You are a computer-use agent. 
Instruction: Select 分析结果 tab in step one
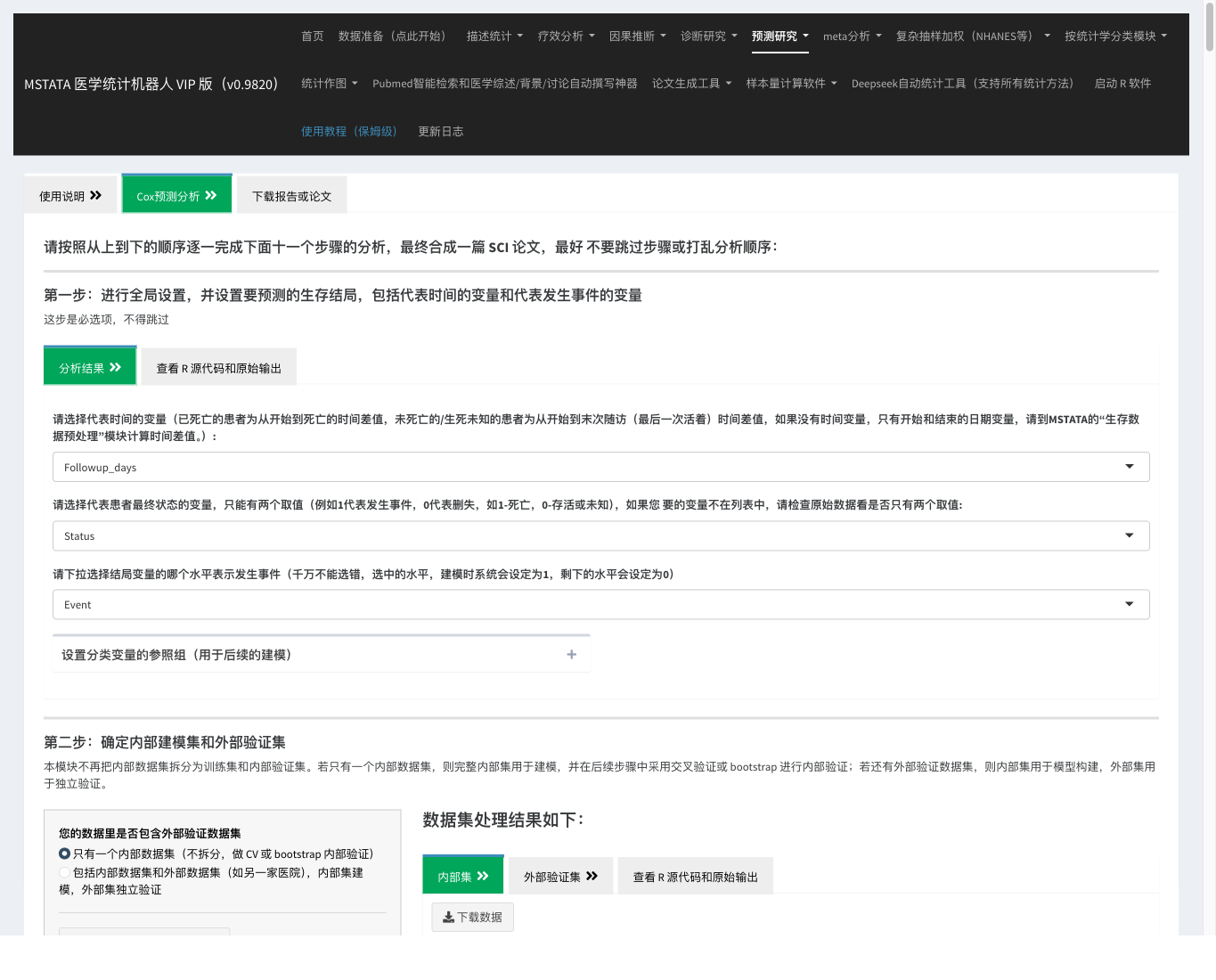pos(90,366)
